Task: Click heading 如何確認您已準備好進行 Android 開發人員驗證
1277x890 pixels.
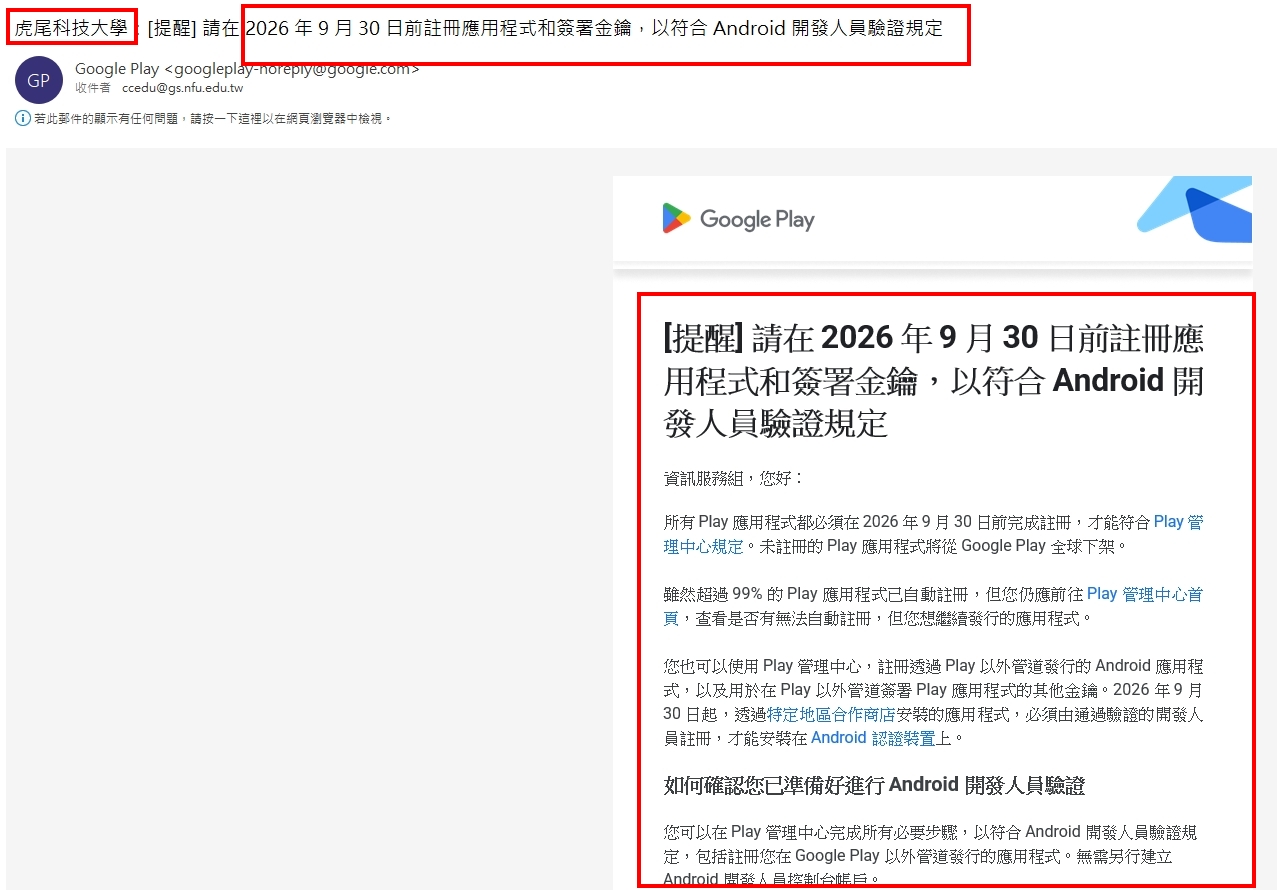Action: (x=874, y=785)
